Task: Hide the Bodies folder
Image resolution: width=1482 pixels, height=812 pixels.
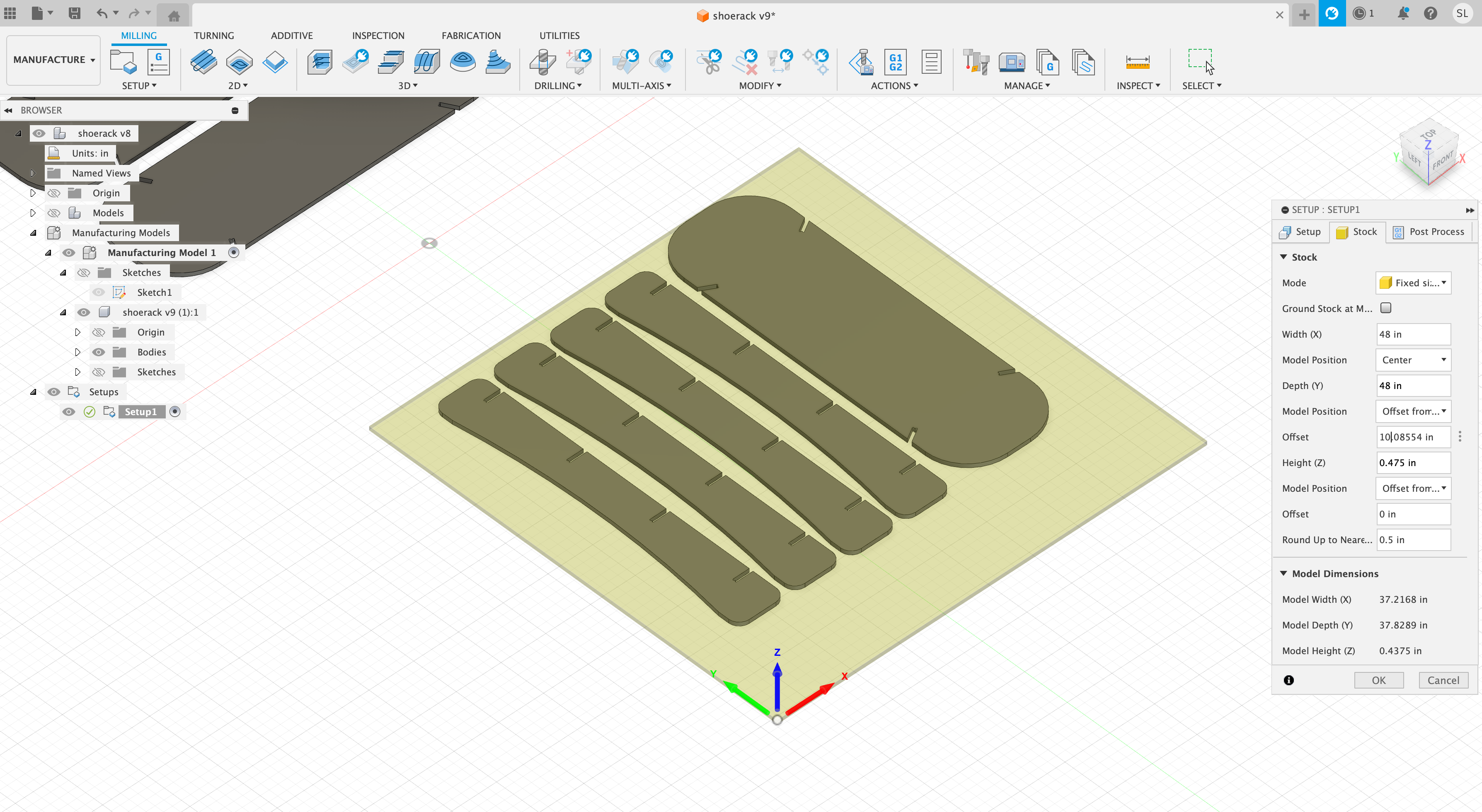Action: pos(98,352)
